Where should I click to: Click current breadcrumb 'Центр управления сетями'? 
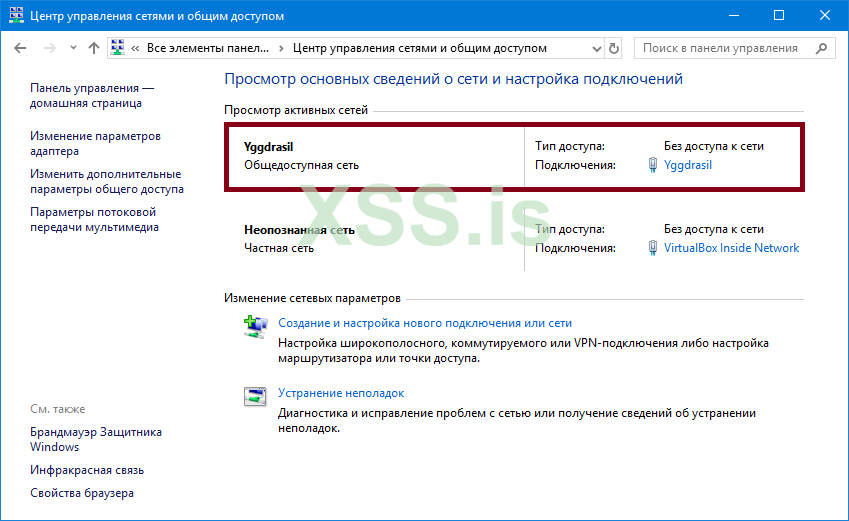tap(420, 48)
